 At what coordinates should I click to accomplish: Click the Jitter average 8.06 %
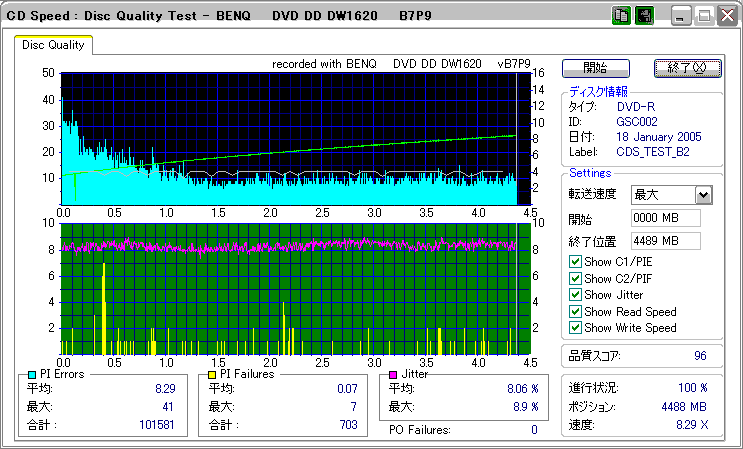(x=523, y=389)
